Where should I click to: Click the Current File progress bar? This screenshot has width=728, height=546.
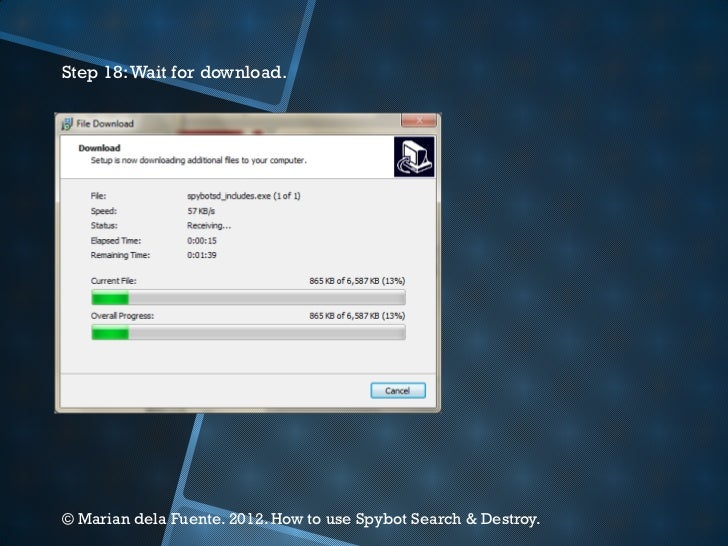click(248, 298)
